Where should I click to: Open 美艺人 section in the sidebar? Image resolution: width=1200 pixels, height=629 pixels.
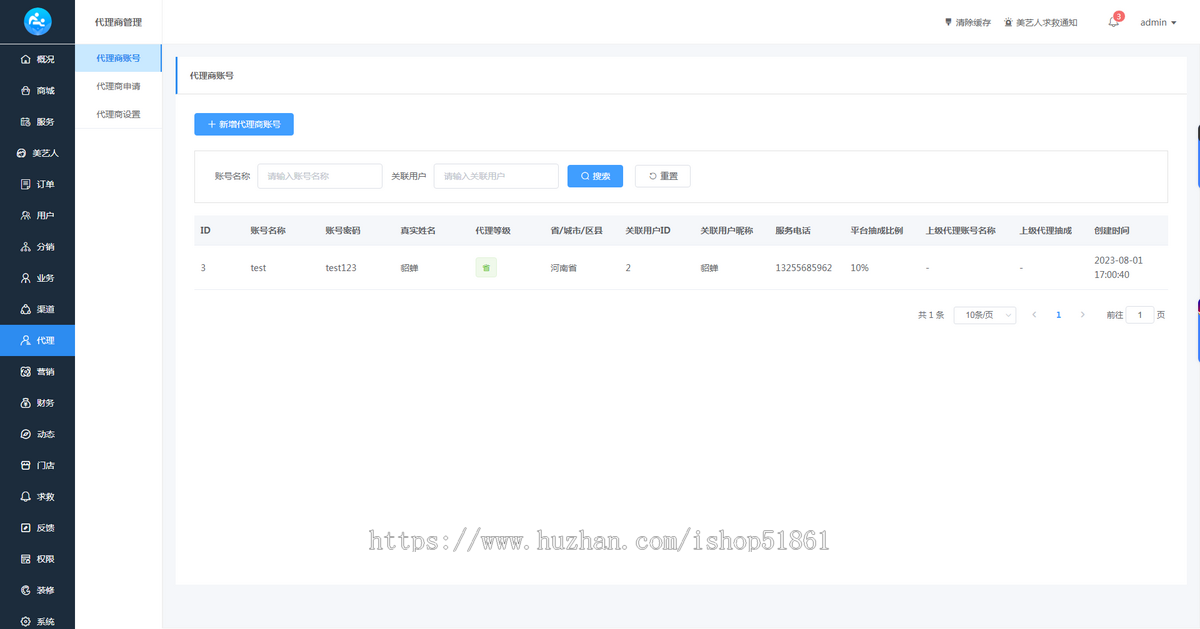37,153
